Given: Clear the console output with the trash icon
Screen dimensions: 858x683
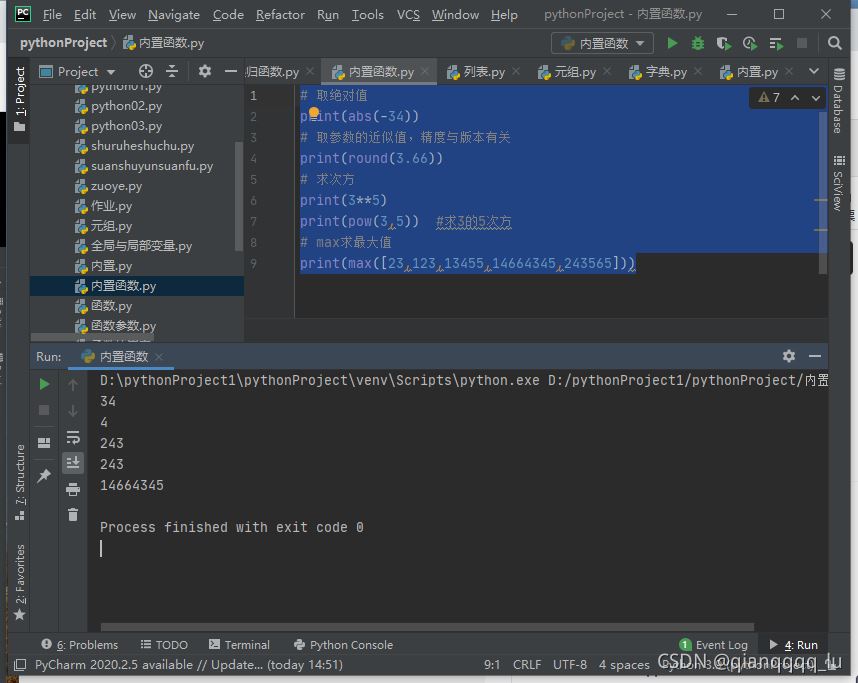Looking at the screenshot, I should (x=73, y=514).
